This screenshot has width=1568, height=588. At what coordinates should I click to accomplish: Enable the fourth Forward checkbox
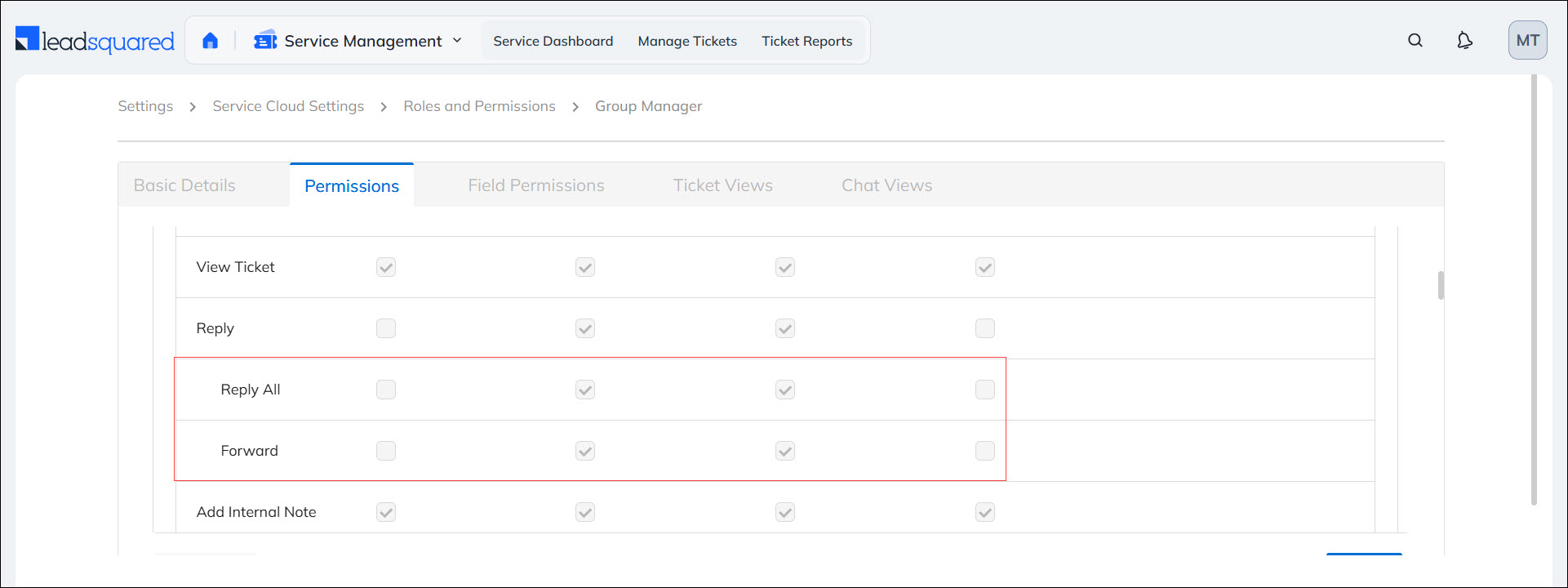pyautogui.click(x=985, y=451)
